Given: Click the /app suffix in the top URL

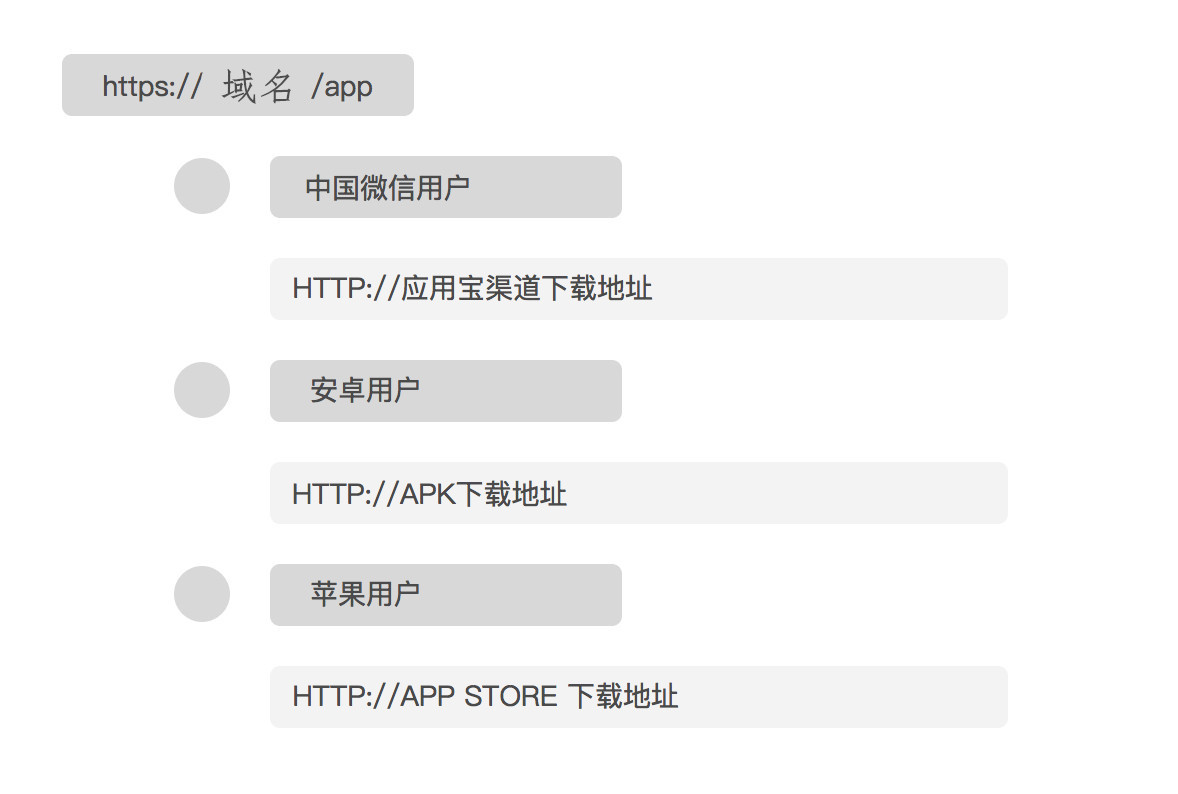Looking at the screenshot, I should point(342,87).
